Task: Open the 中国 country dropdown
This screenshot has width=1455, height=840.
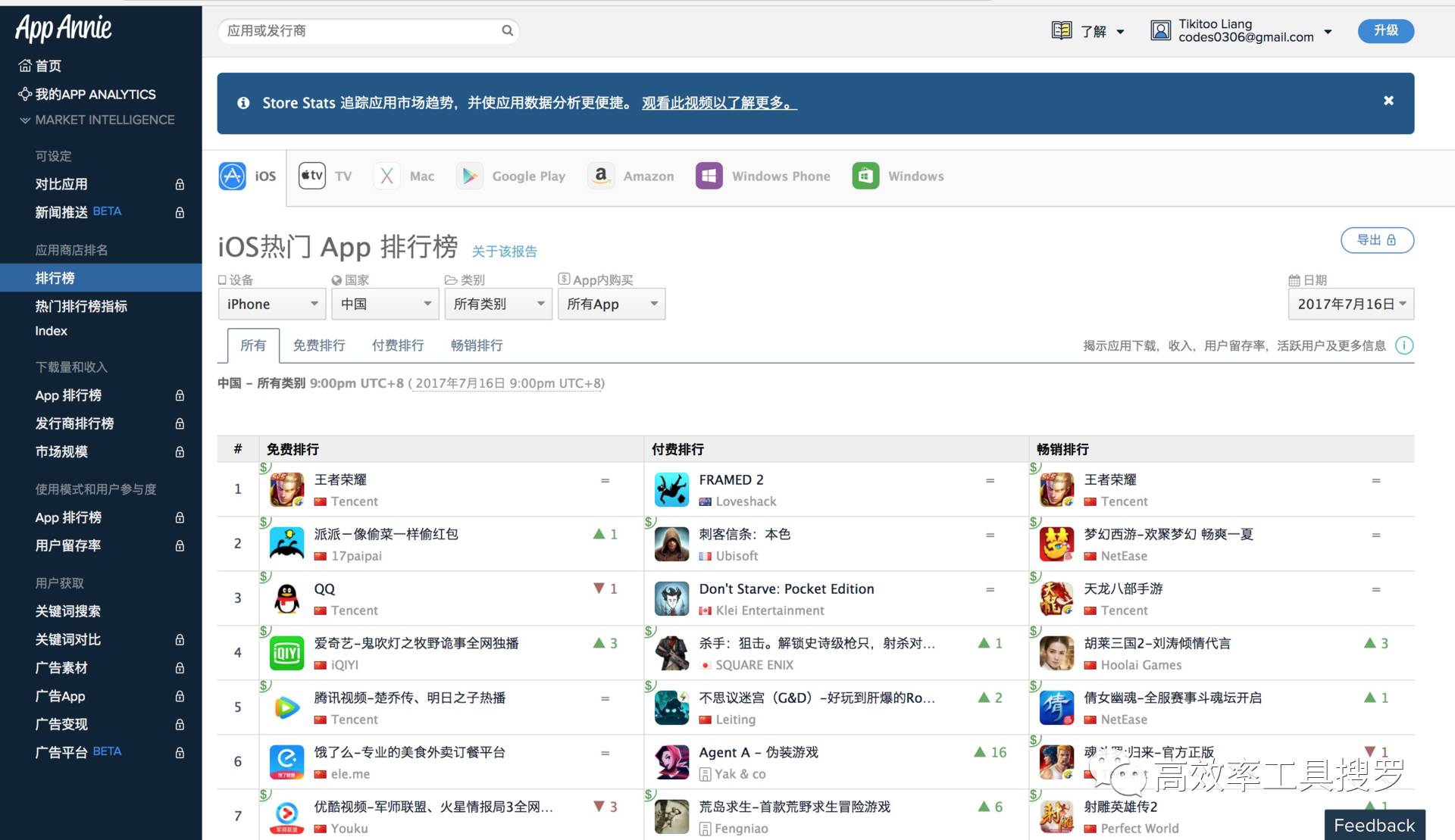Action: 385,304
